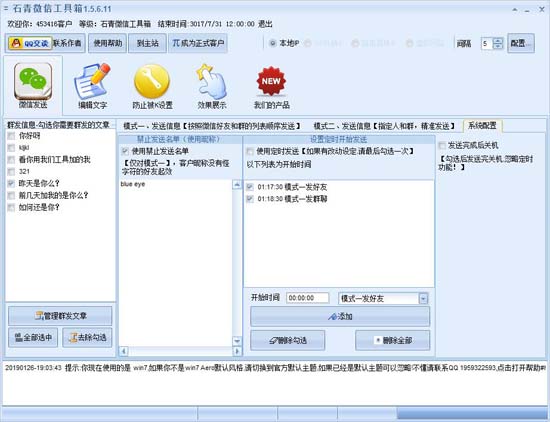The image size is (550, 422).
Task: Open 我们的产品 NEW badge icon
Action: pyautogui.click(x=271, y=81)
